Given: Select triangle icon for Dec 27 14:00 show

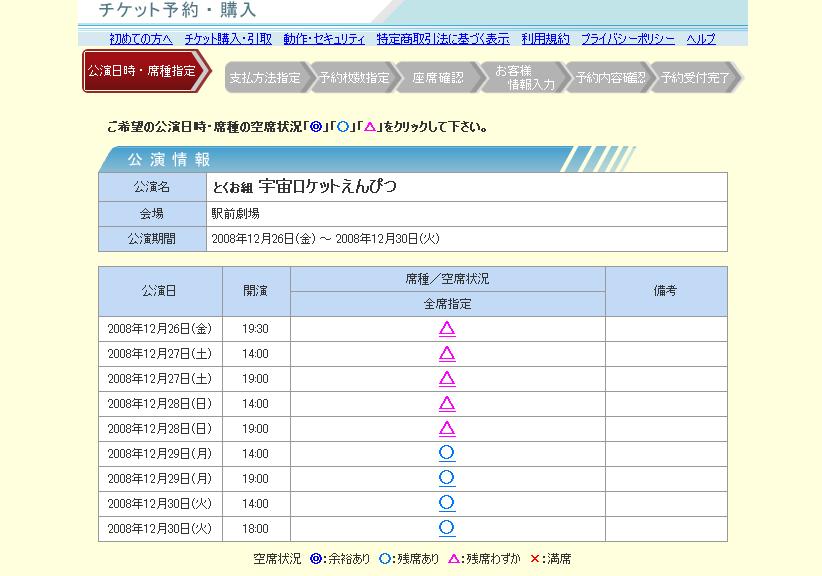Looking at the screenshot, I should pyautogui.click(x=447, y=354).
